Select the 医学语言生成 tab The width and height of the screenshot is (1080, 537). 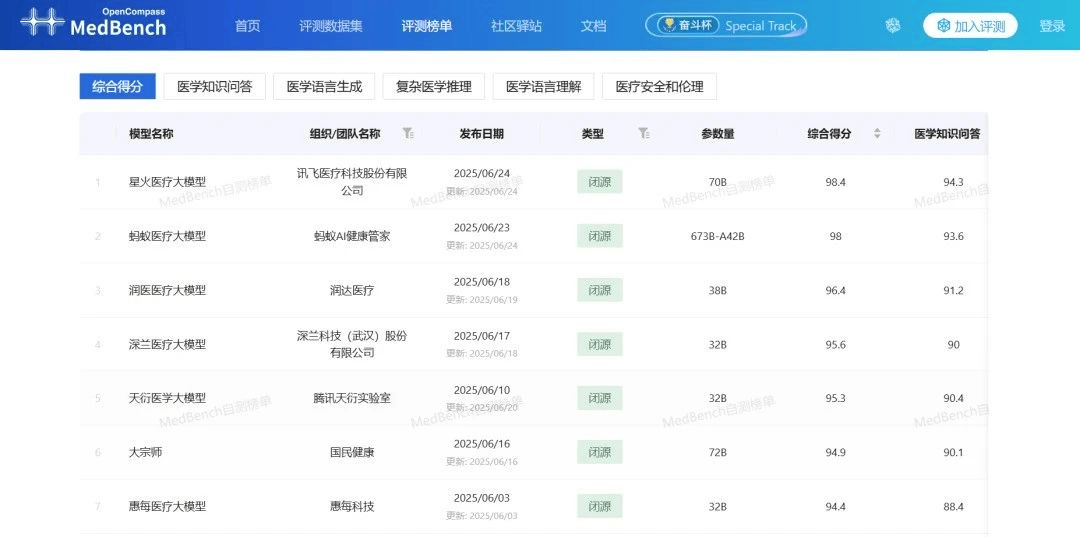point(324,87)
